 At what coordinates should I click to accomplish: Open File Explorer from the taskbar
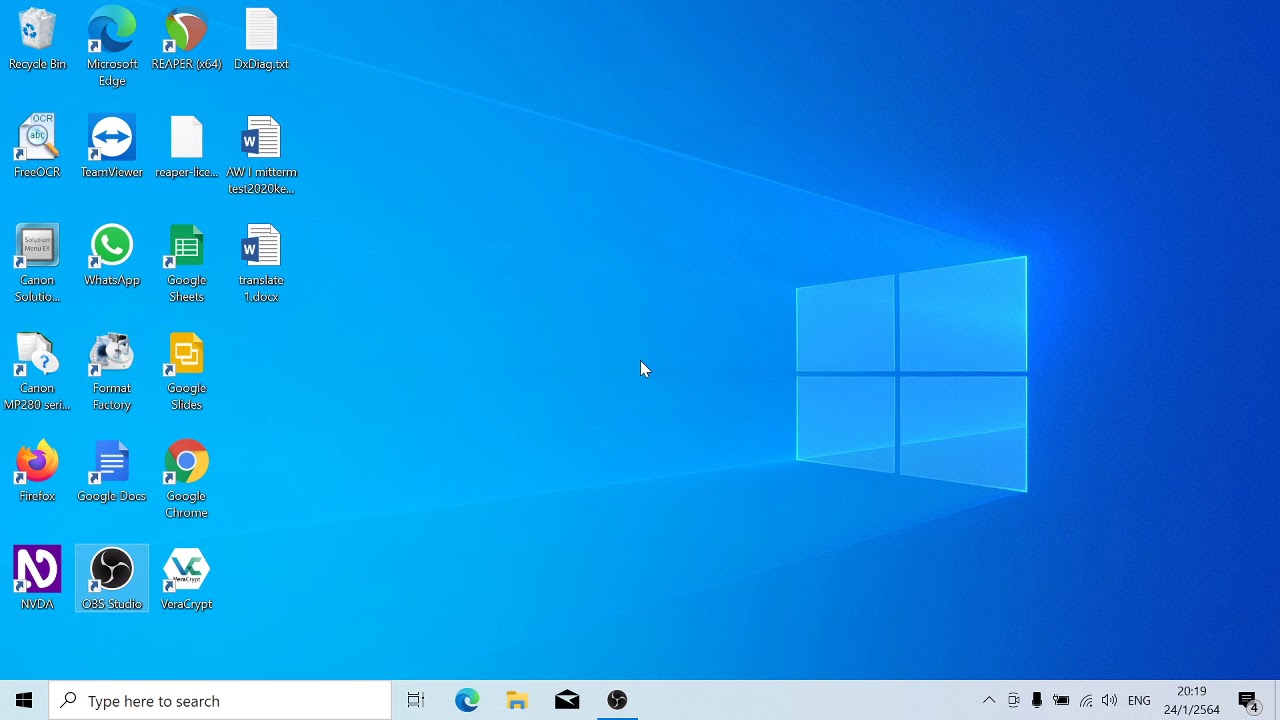coord(517,700)
